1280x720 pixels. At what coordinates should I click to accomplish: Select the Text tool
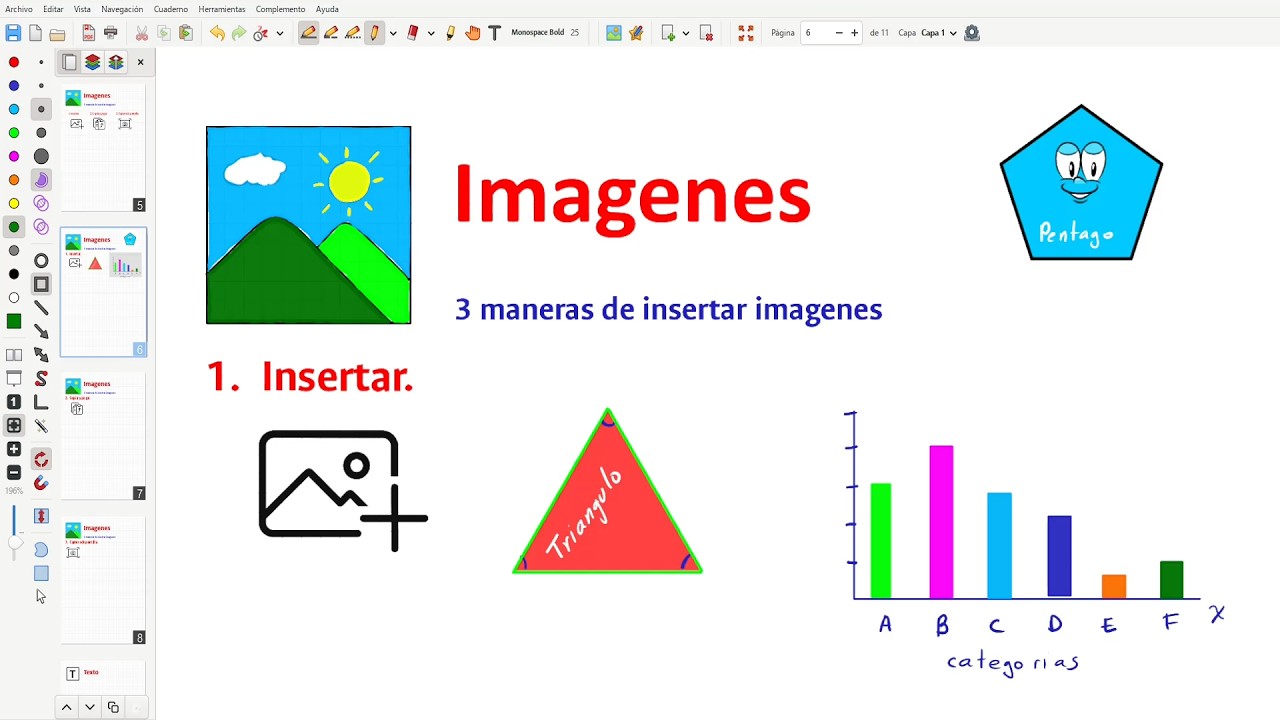494,33
